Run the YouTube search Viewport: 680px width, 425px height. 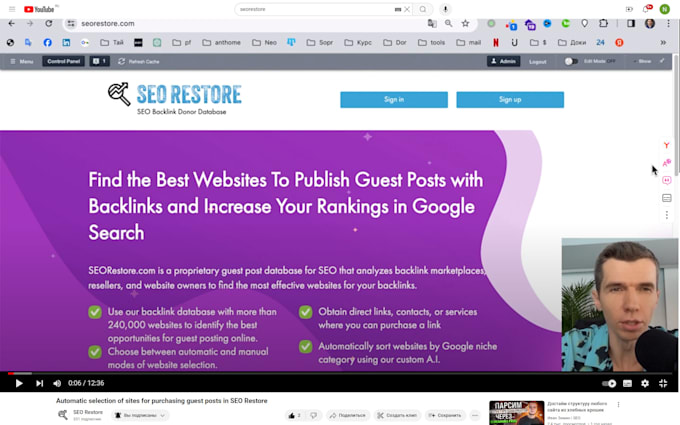(423, 9)
